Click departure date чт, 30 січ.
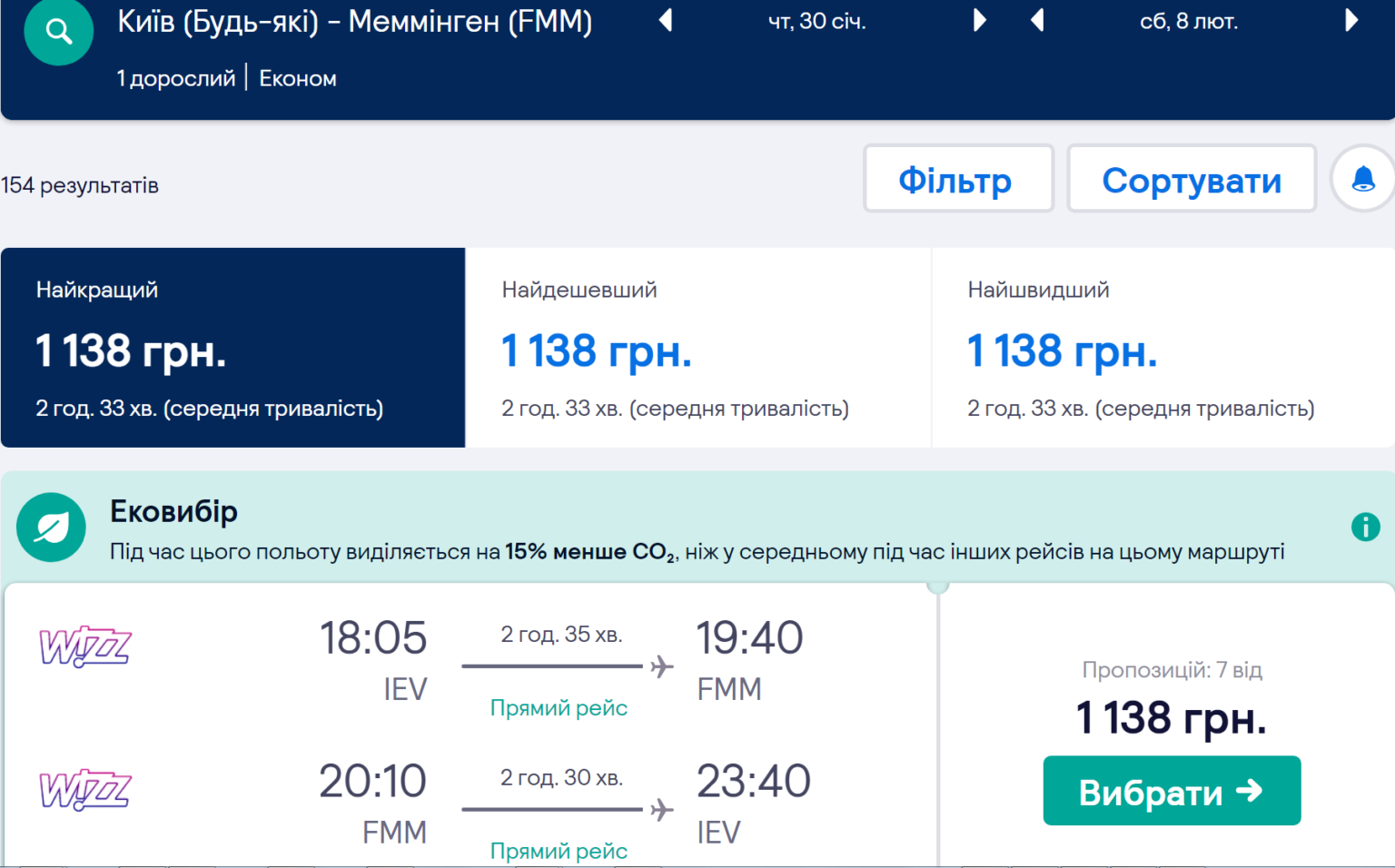The image size is (1395, 868). coord(817,21)
